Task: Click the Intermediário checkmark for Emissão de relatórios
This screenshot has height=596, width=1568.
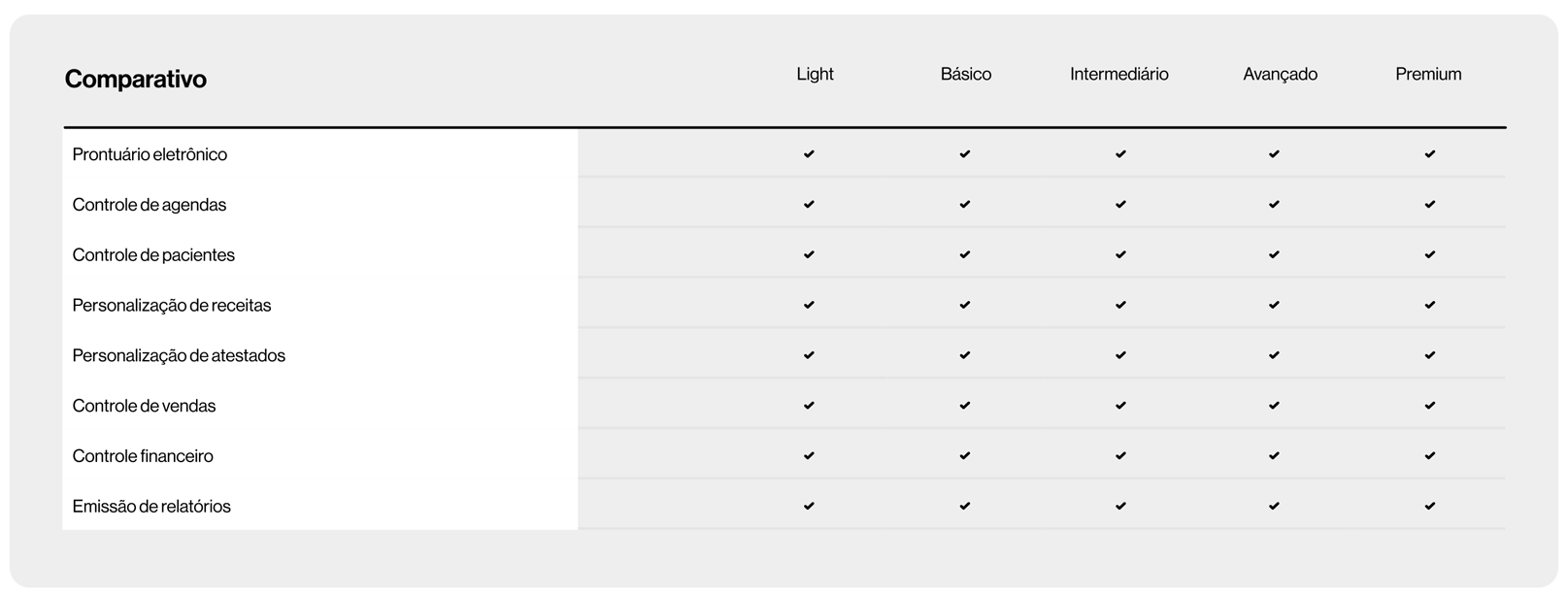Action: click(1120, 506)
